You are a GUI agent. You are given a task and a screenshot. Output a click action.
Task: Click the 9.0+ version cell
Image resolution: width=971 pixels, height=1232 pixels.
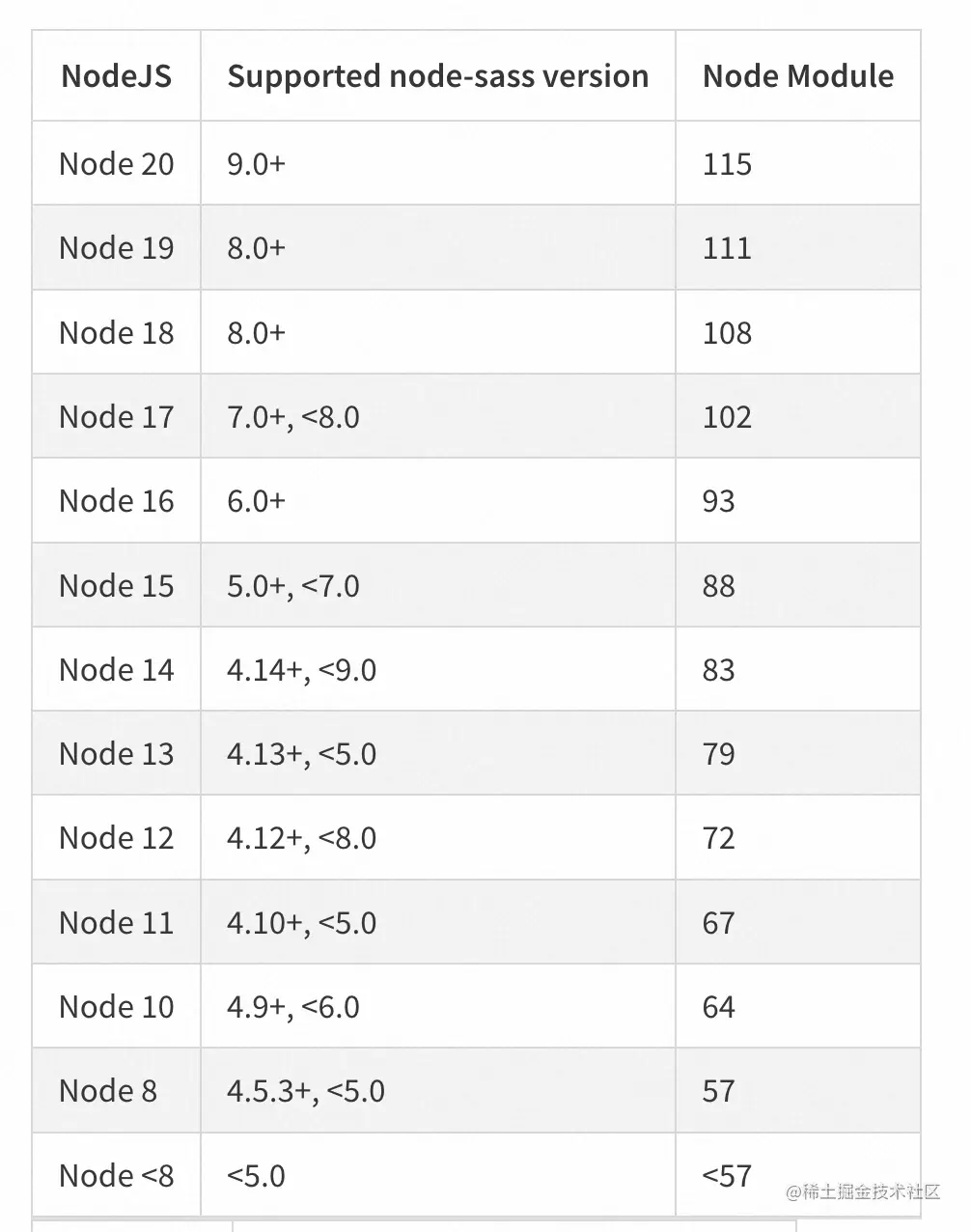[x=257, y=164]
